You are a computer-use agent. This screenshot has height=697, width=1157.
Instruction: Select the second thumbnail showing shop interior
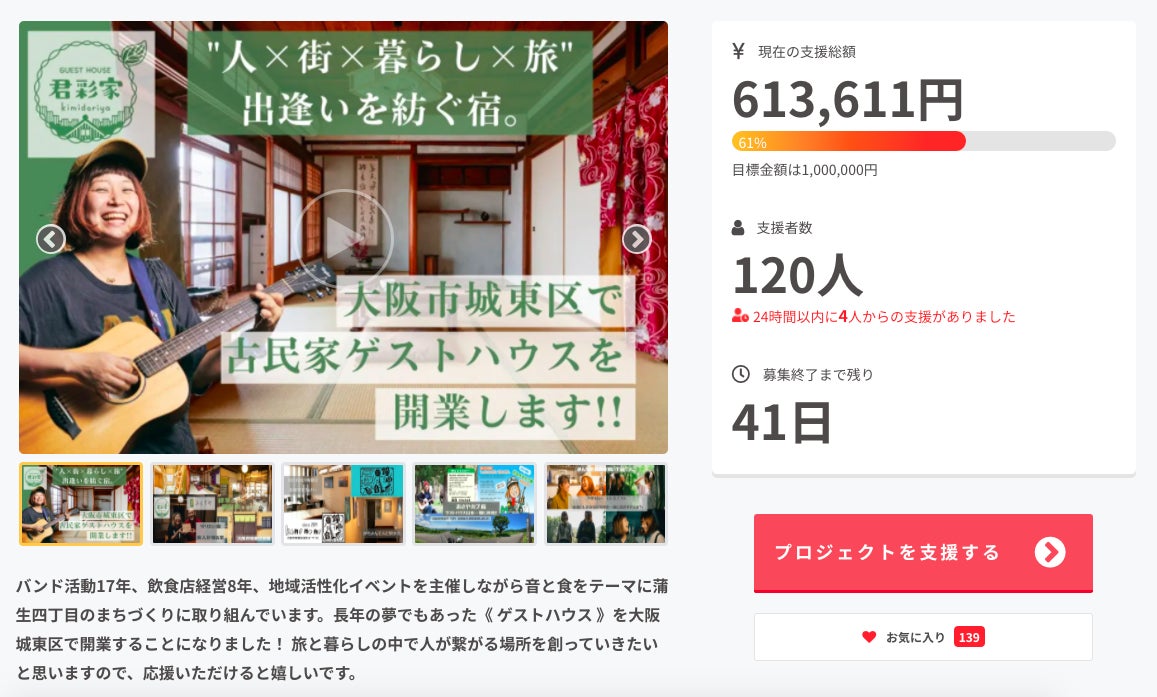pos(212,504)
